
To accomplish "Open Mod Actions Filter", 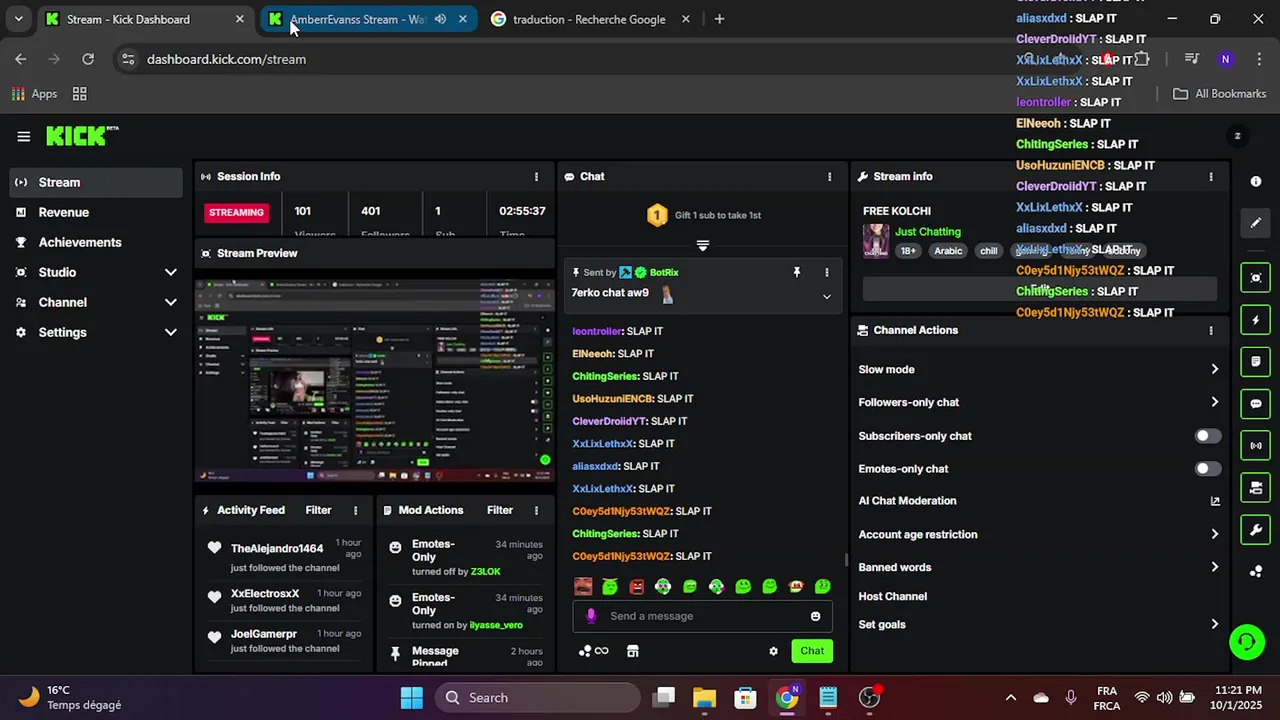I will click(x=500, y=510).
